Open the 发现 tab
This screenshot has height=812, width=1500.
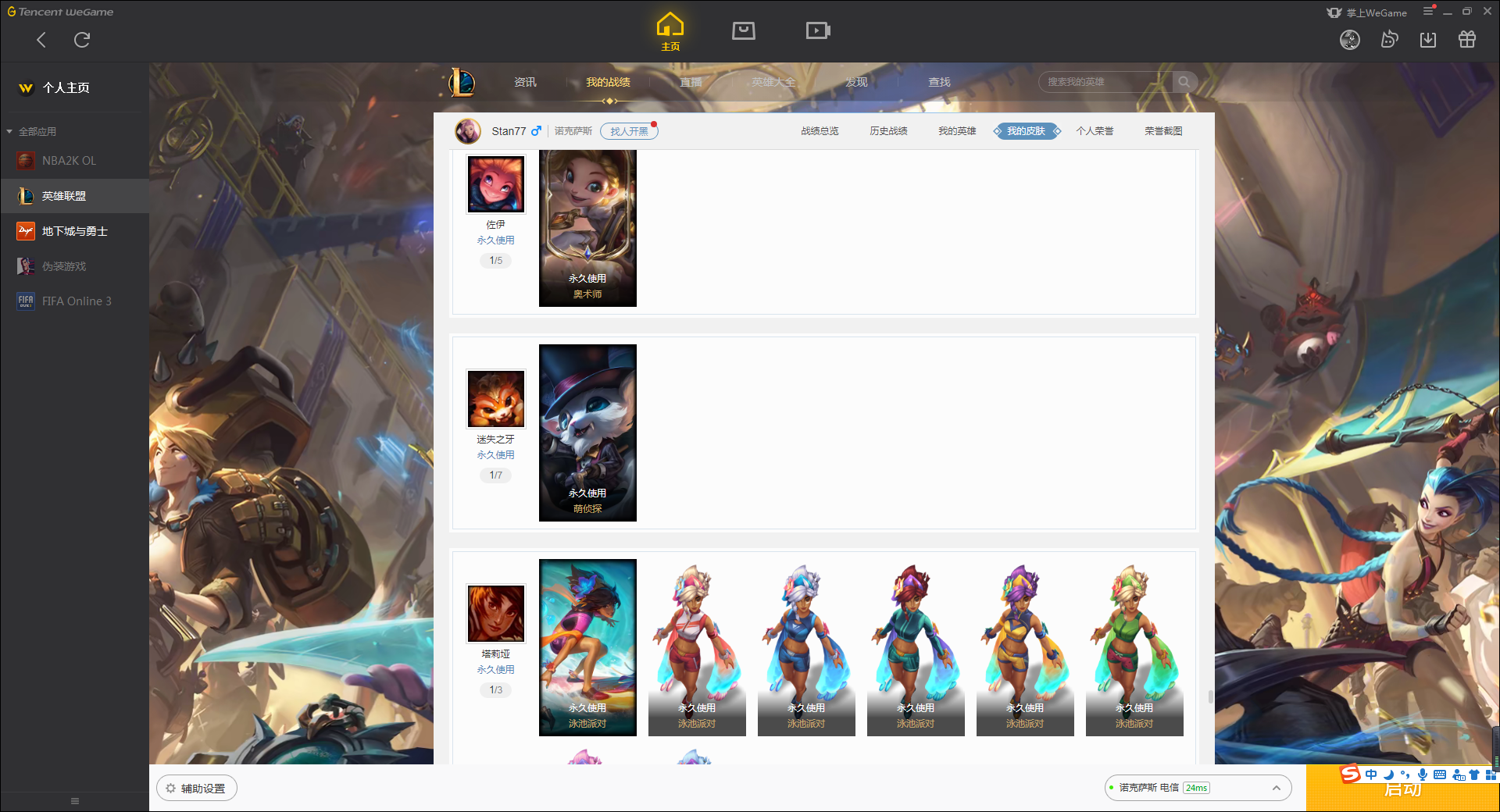[856, 82]
